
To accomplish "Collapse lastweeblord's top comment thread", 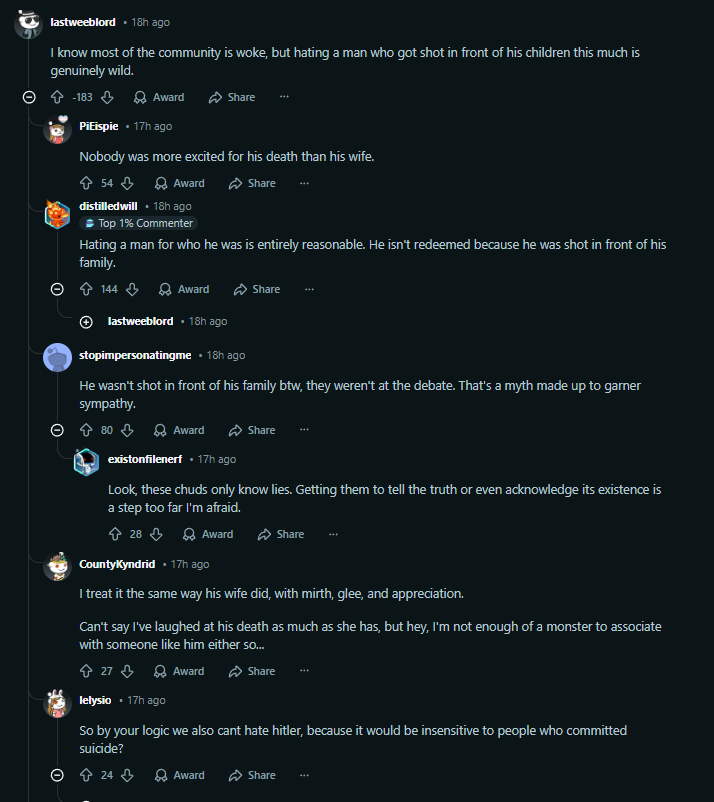I will point(29,97).
